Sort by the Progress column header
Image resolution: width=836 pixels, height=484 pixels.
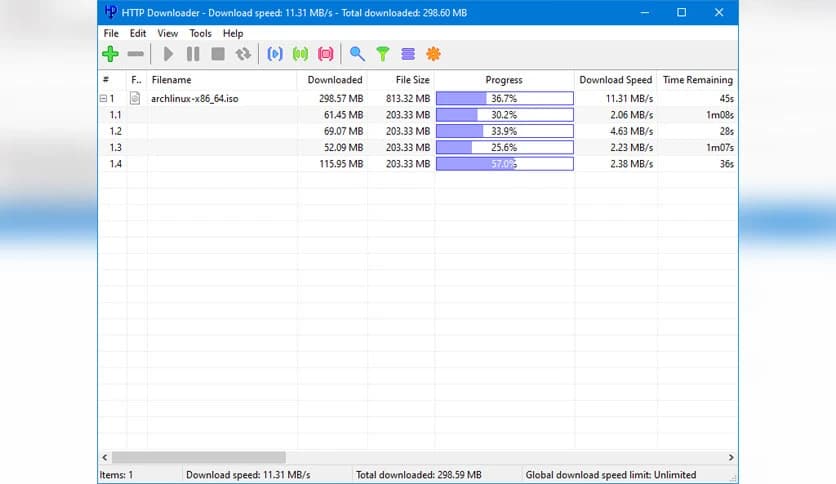click(x=504, y=80)
